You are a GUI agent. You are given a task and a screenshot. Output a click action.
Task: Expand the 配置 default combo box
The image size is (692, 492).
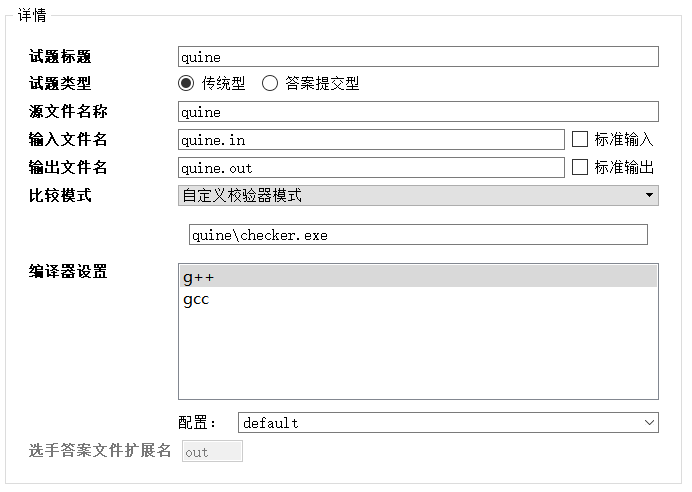click(x=448, y=423)
